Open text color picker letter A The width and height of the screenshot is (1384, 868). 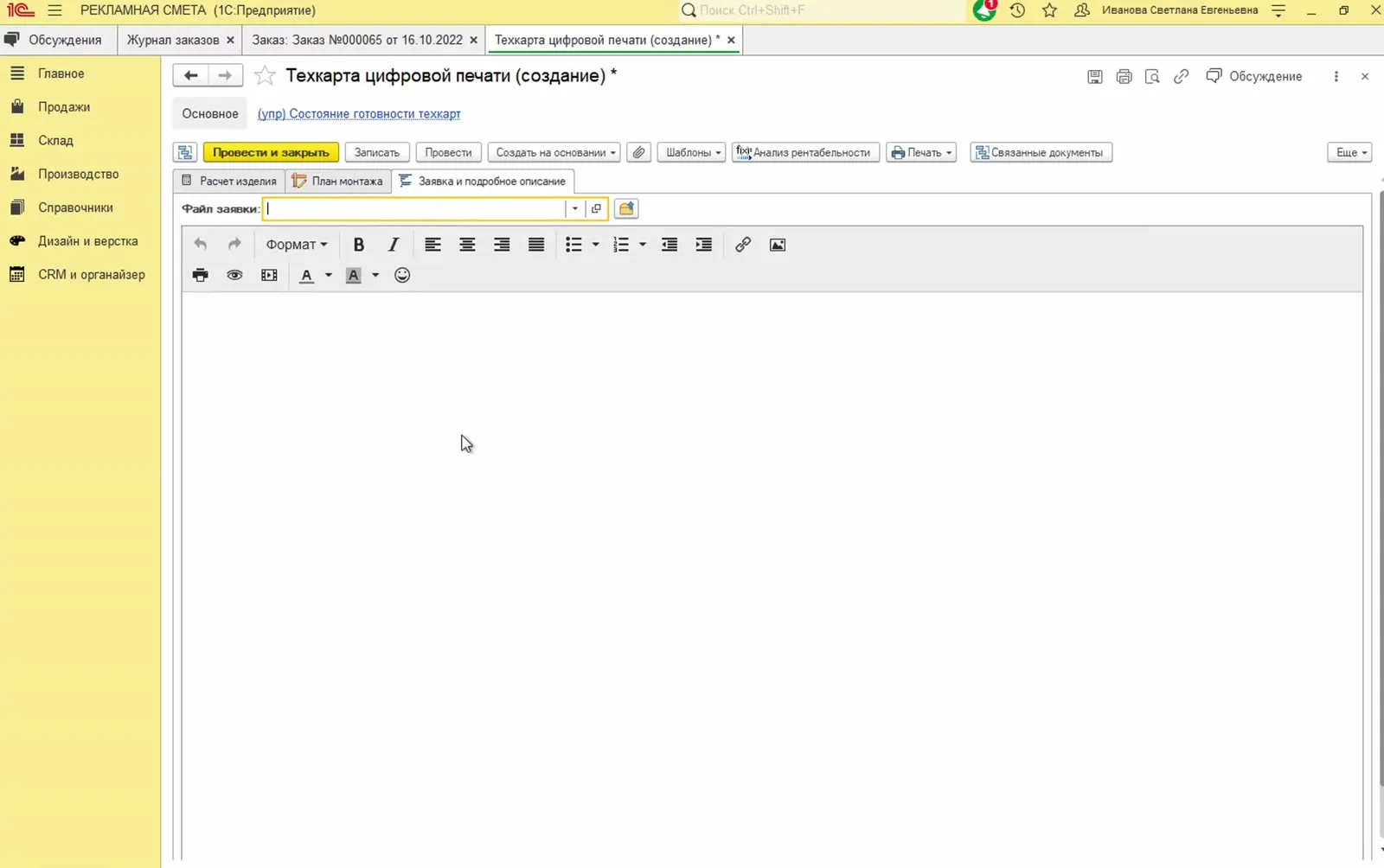(306, 275)
